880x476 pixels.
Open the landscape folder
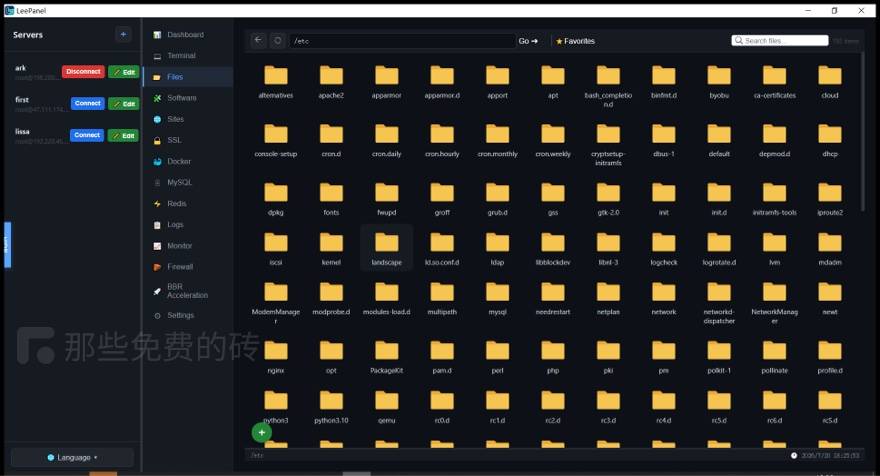pos(387,249)
